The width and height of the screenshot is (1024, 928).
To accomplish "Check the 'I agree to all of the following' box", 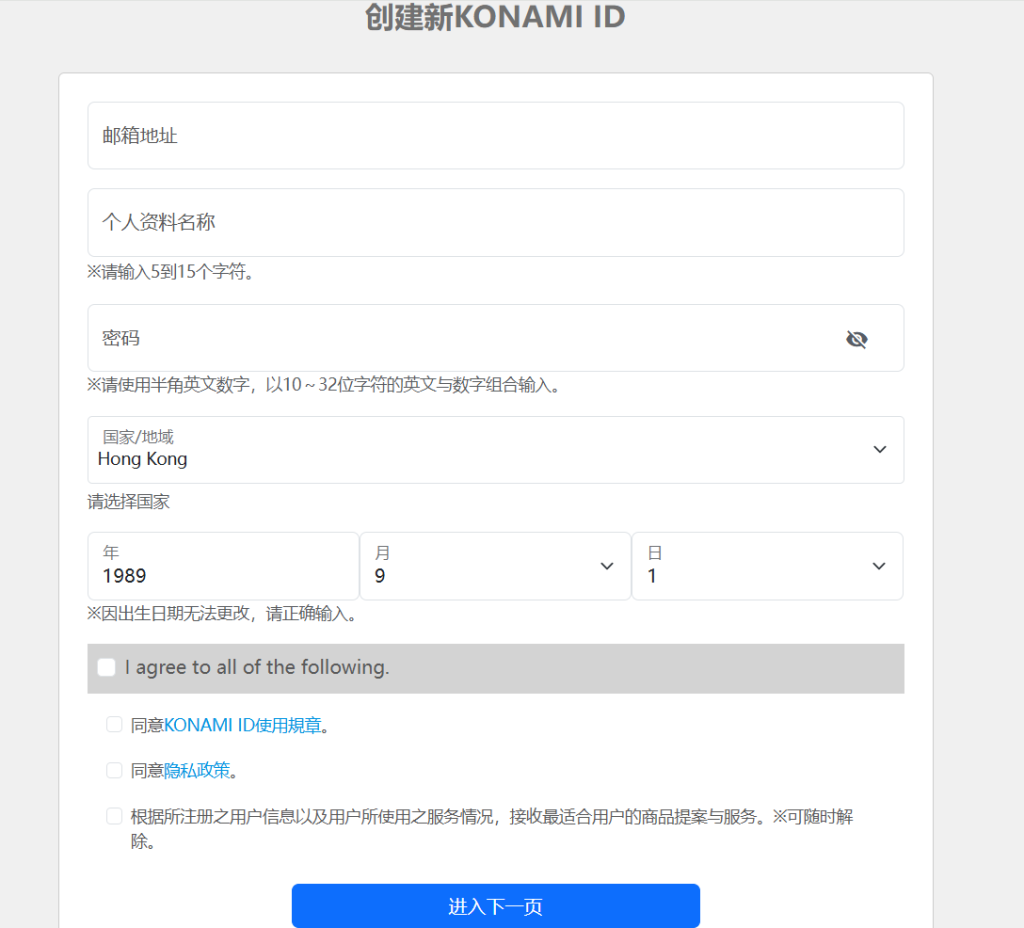I will pos(106,667).
